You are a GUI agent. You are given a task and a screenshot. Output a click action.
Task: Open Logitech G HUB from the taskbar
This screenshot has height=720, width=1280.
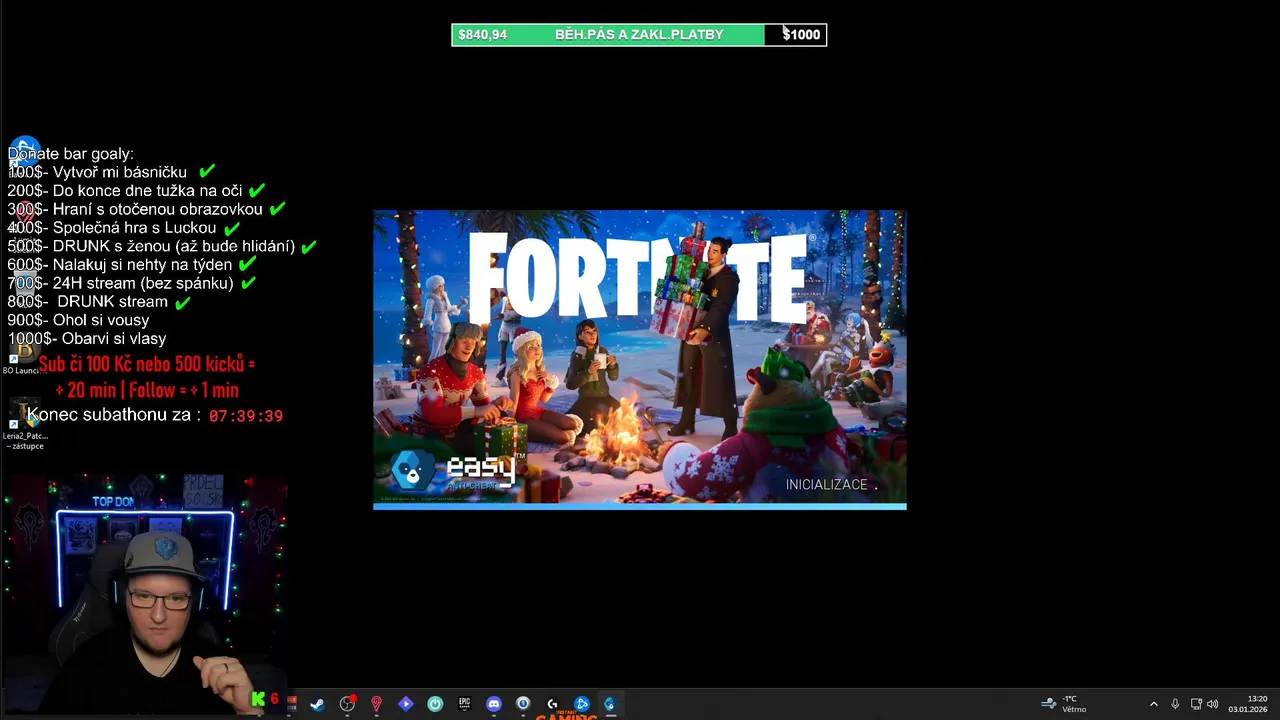tap(552, 704)
